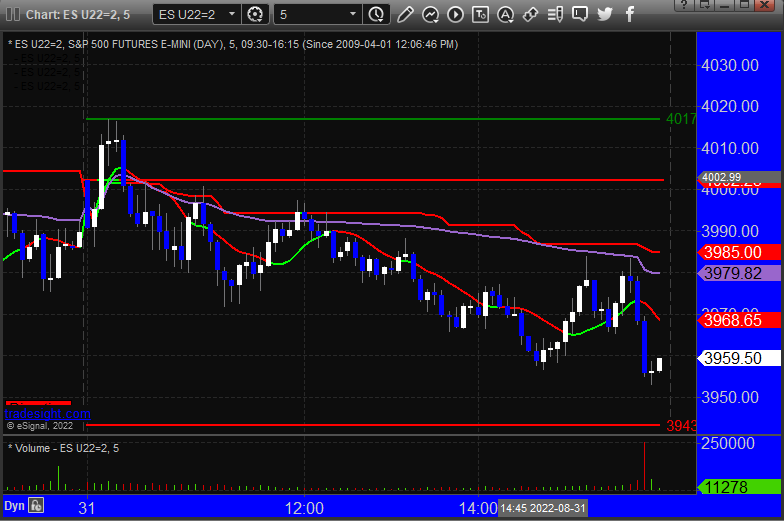Click the 3968.65 red price label
The height and width of the screenshot is (521, 784).
739,320
